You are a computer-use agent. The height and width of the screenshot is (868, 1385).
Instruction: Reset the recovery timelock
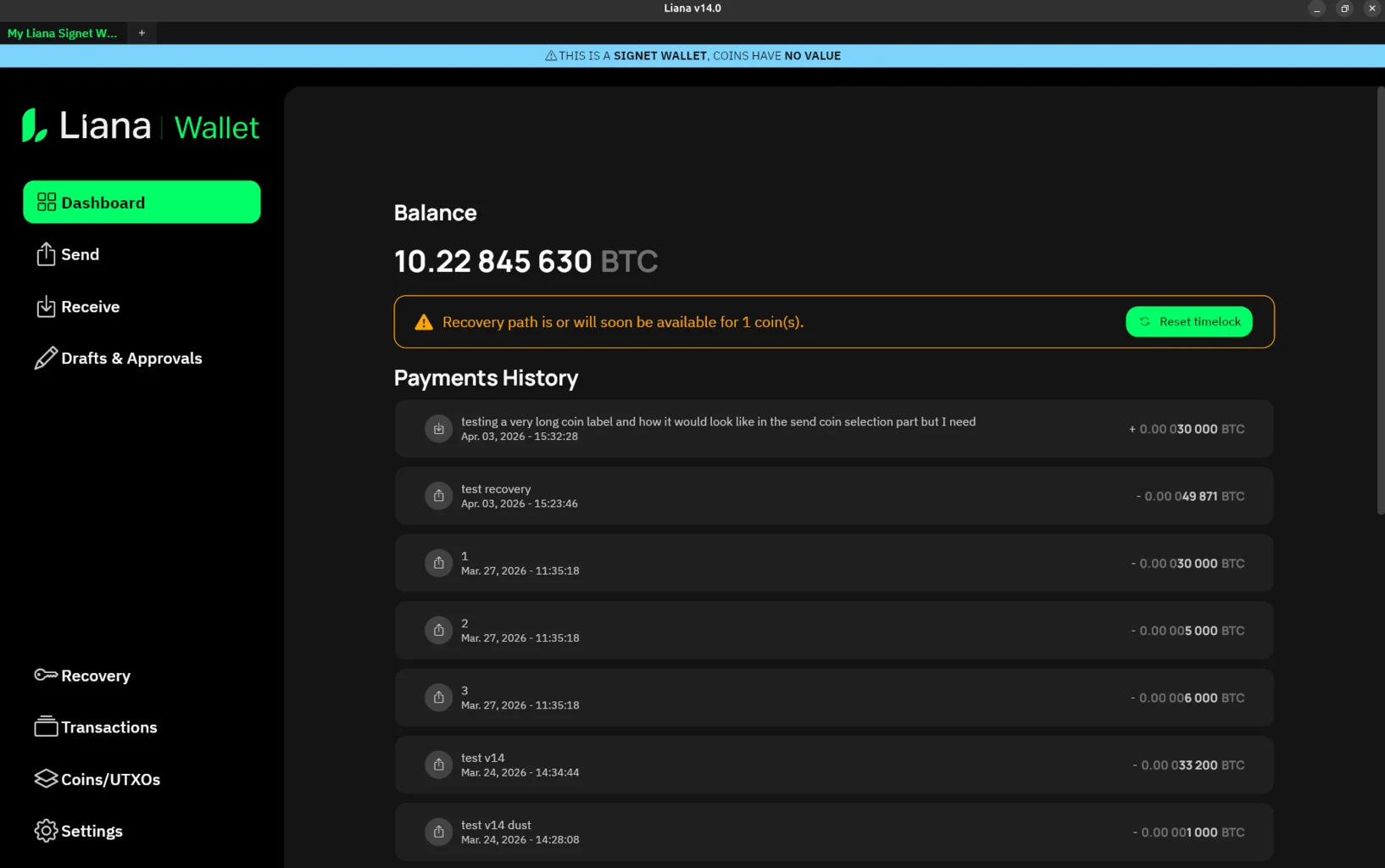click(x=1188, y=321)
